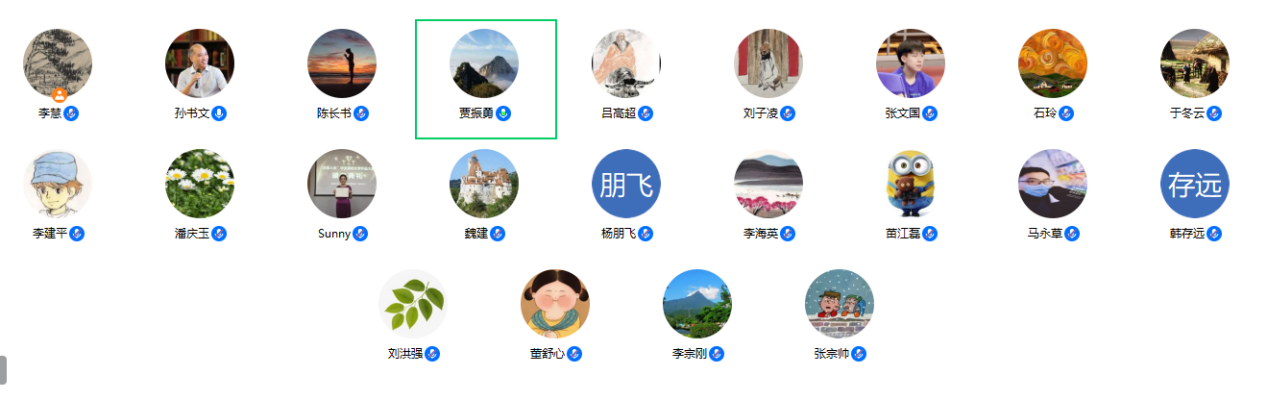1267x400 pixels.
Task: Click the muted microphone icon next to 陈长书
Action: coord(361,113)
